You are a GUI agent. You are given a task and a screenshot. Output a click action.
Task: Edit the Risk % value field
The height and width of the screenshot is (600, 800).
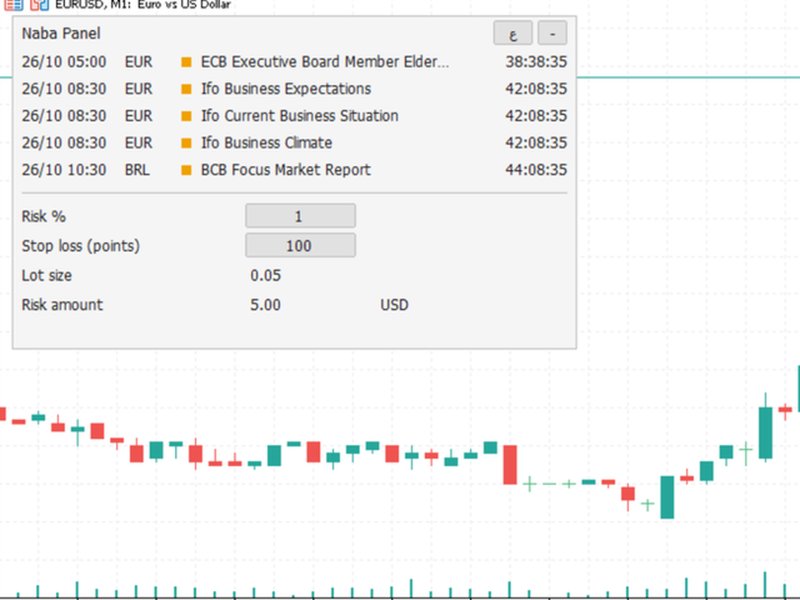301,216
